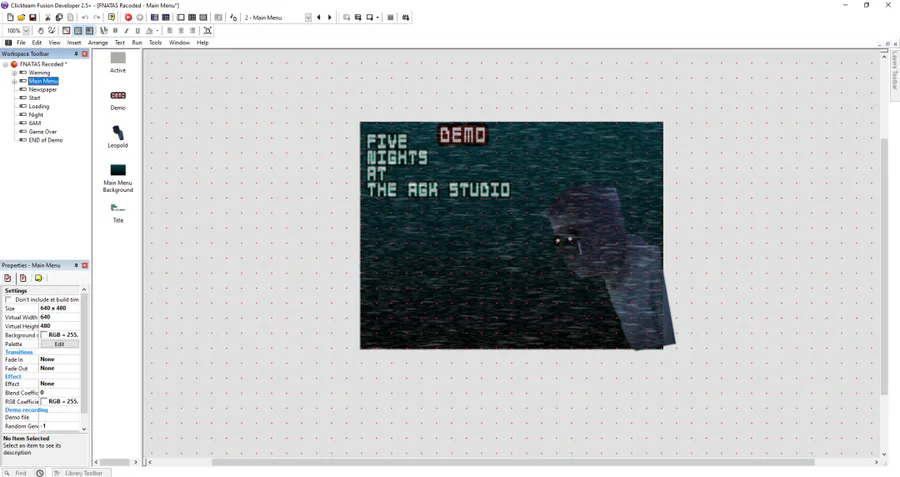Pin the Properties panel
The width and height of the screenshot is (900, 477).
click(76, 265)
